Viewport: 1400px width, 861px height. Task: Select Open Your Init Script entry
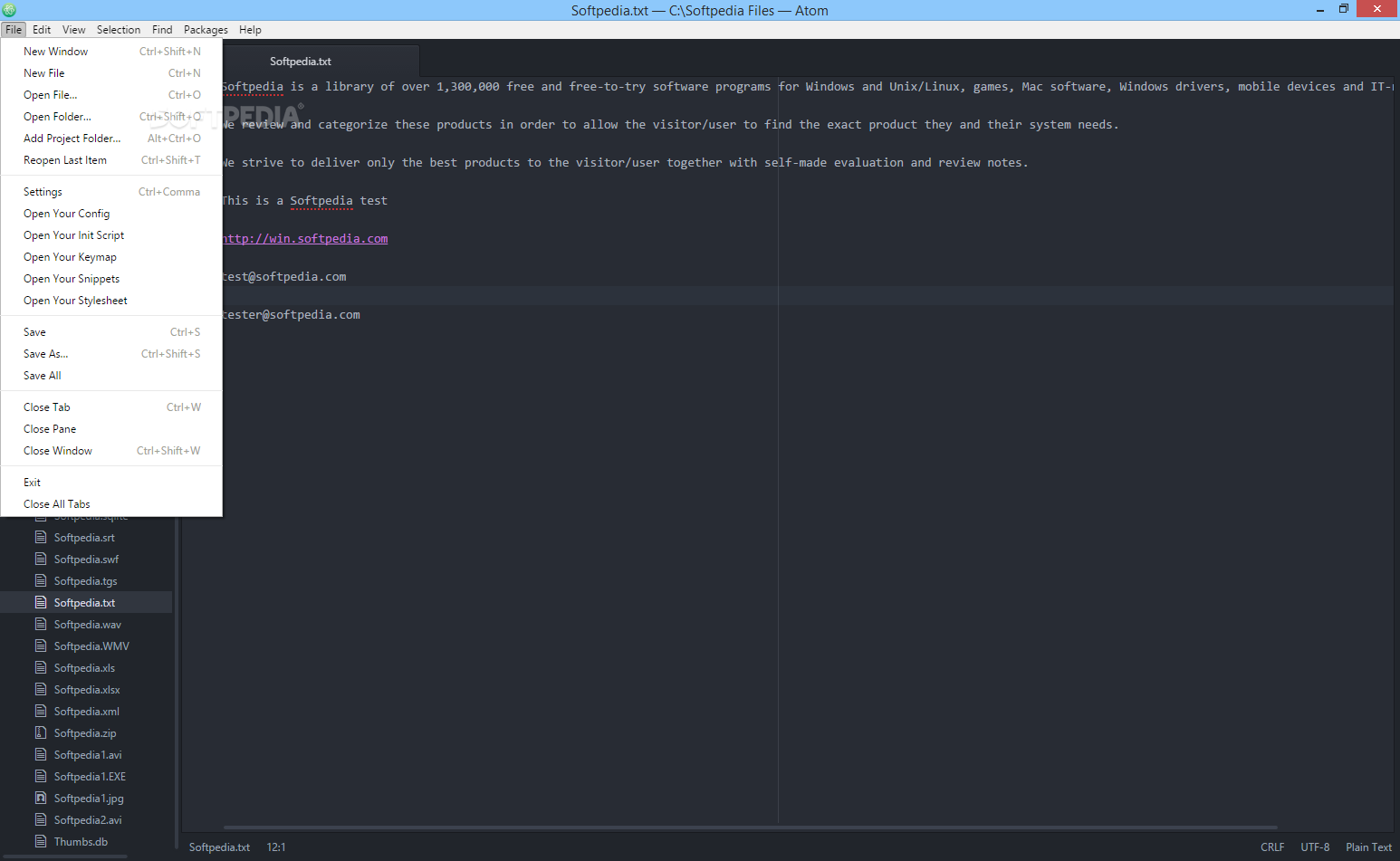coord(111,235)
